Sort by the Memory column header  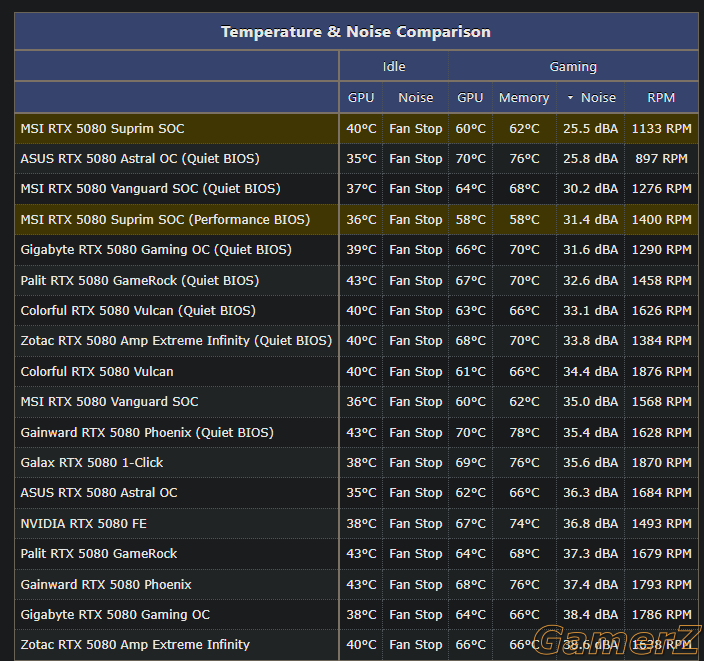coord(524,97)
